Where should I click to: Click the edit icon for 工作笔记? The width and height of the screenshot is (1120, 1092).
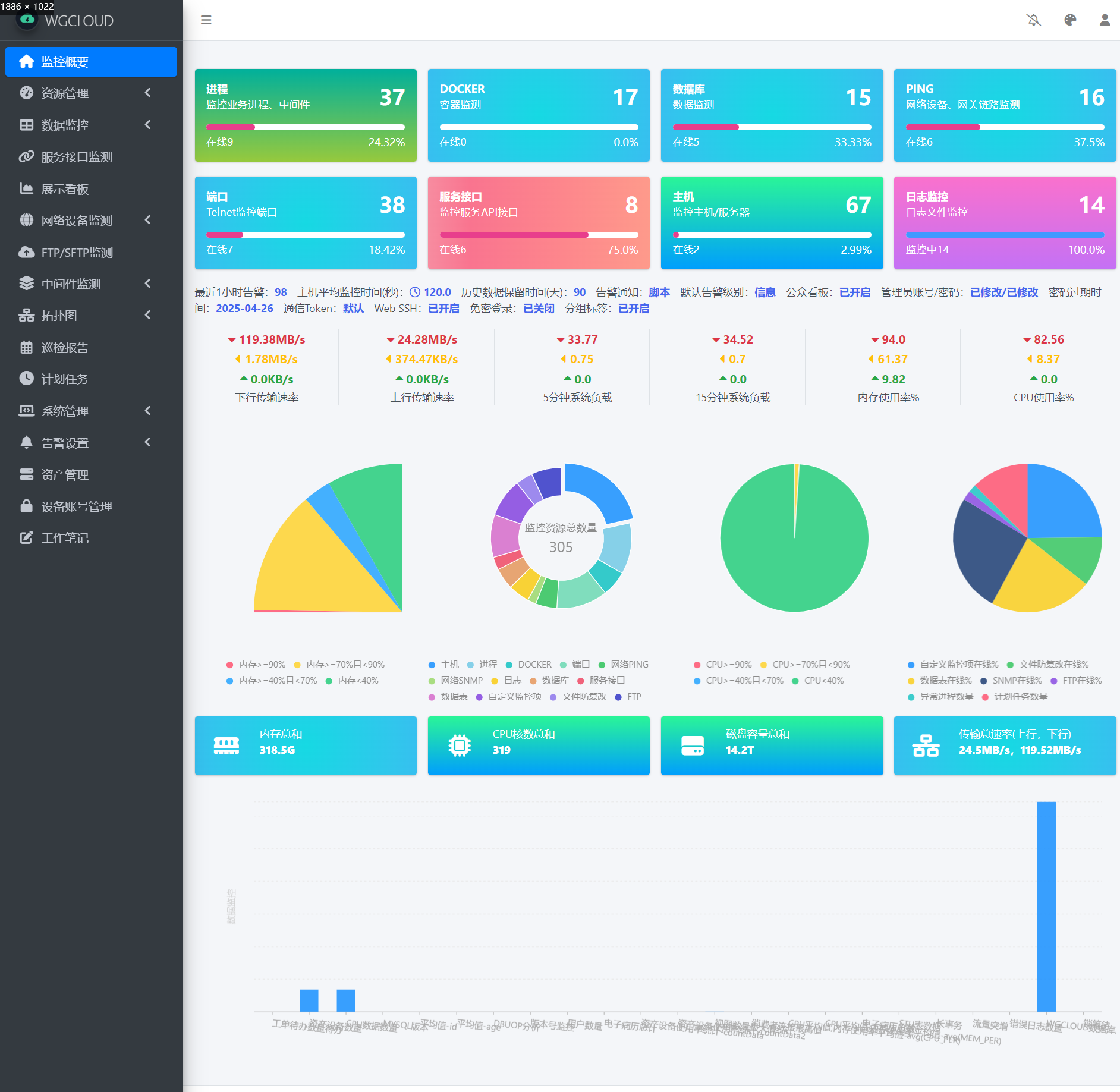click(x=26, y=538)
